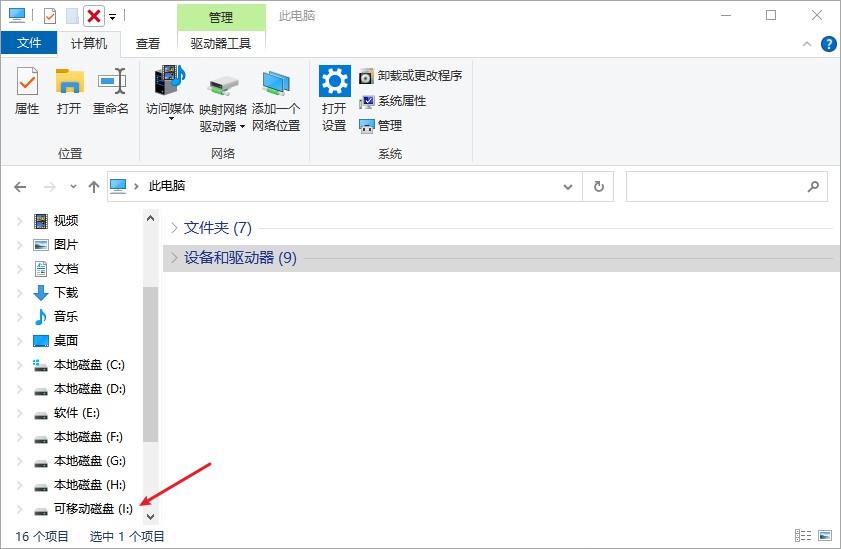The height and width of the screenshot is (549, 841).
Task: Select 可移动磁盘 (I:) in navigation pane
Action: 93,509
